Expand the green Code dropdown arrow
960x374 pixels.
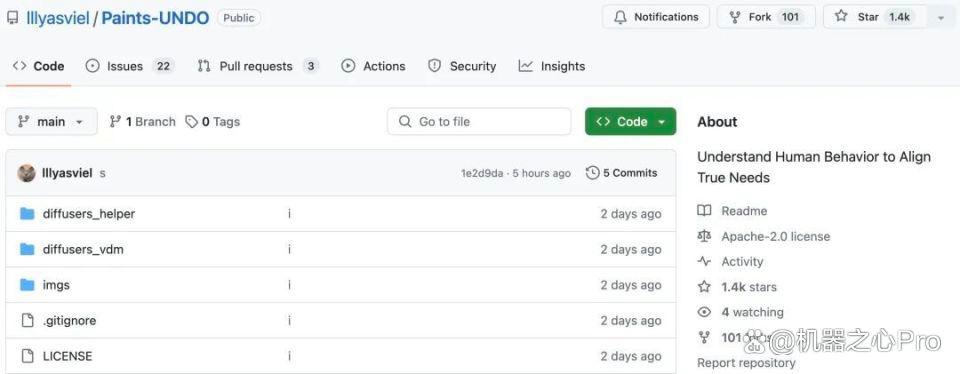[x=661, y=122]
